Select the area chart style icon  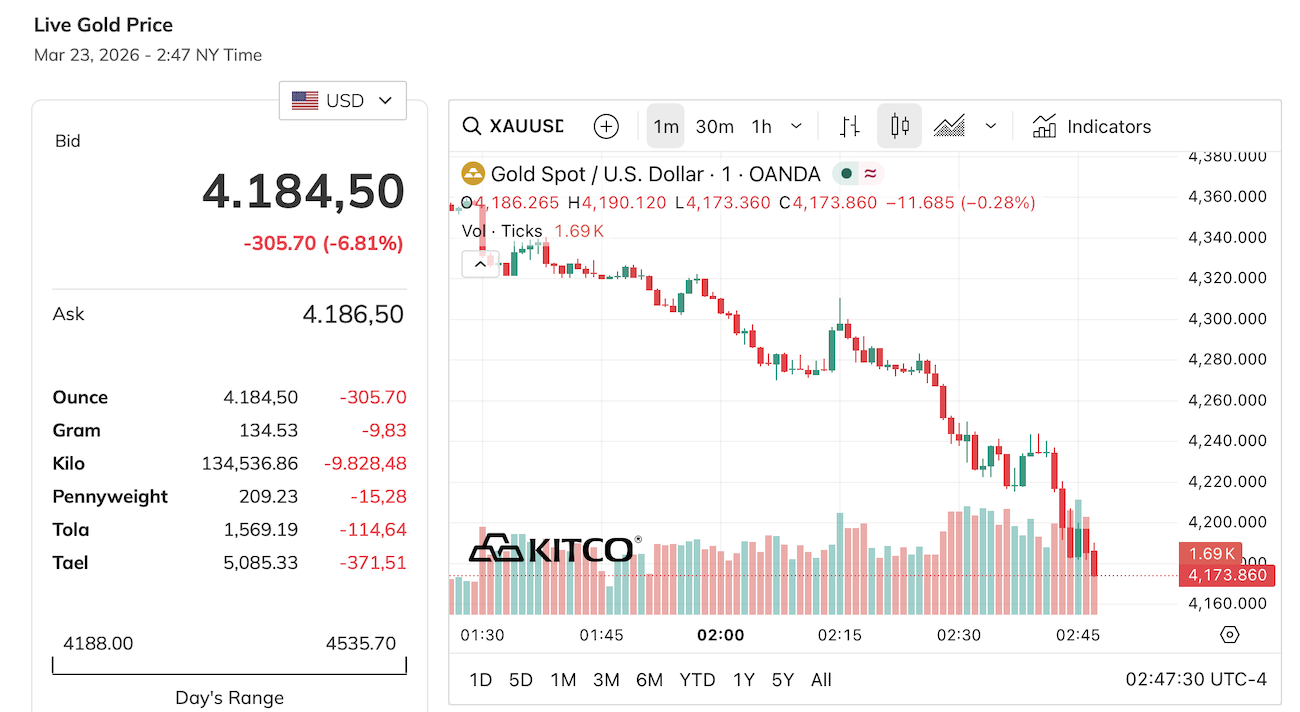click(949, 127)
